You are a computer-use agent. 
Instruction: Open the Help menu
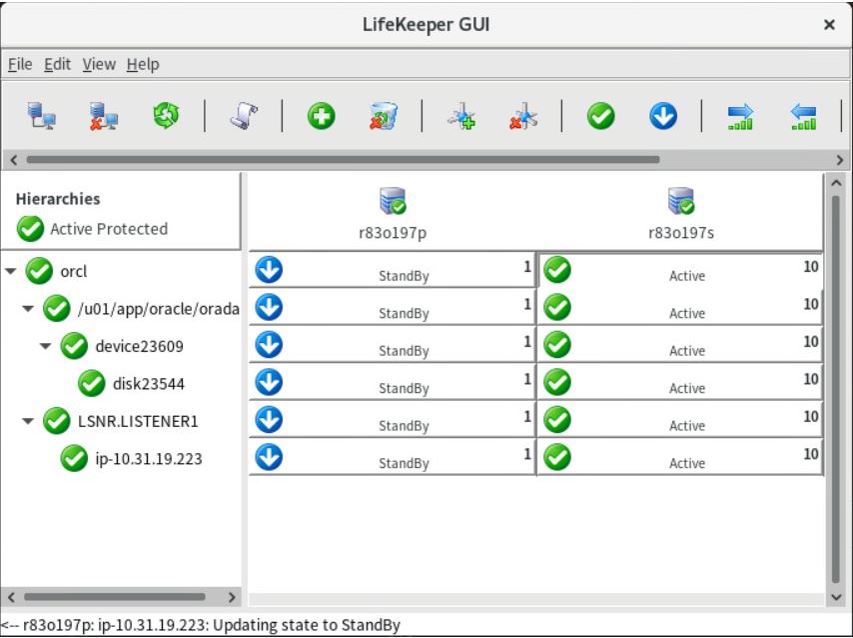point(143,64)
